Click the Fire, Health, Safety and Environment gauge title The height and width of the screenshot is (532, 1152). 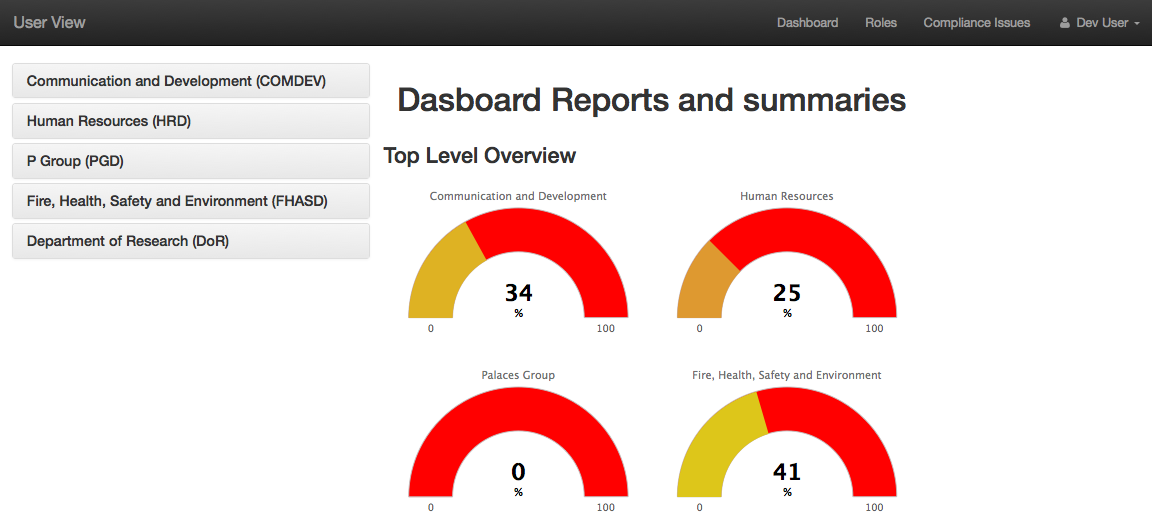(786, 375)
